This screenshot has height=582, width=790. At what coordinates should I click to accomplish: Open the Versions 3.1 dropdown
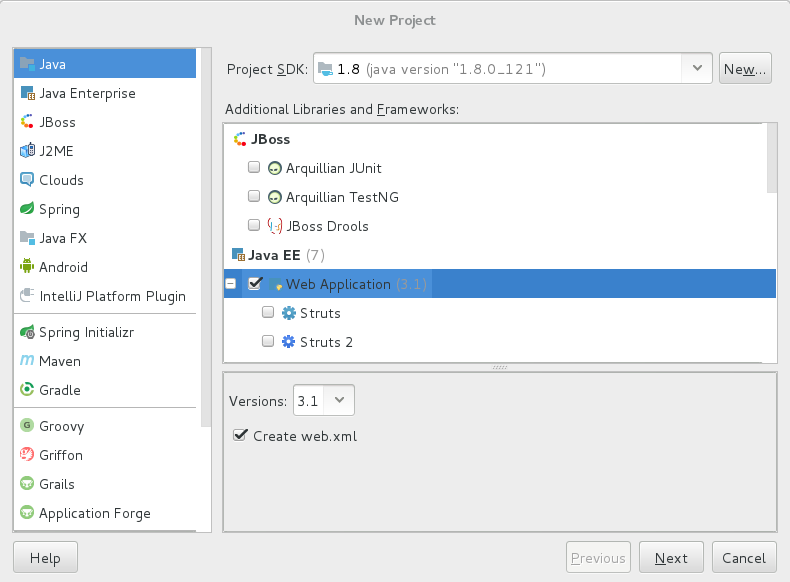click(x=324, y=401)
